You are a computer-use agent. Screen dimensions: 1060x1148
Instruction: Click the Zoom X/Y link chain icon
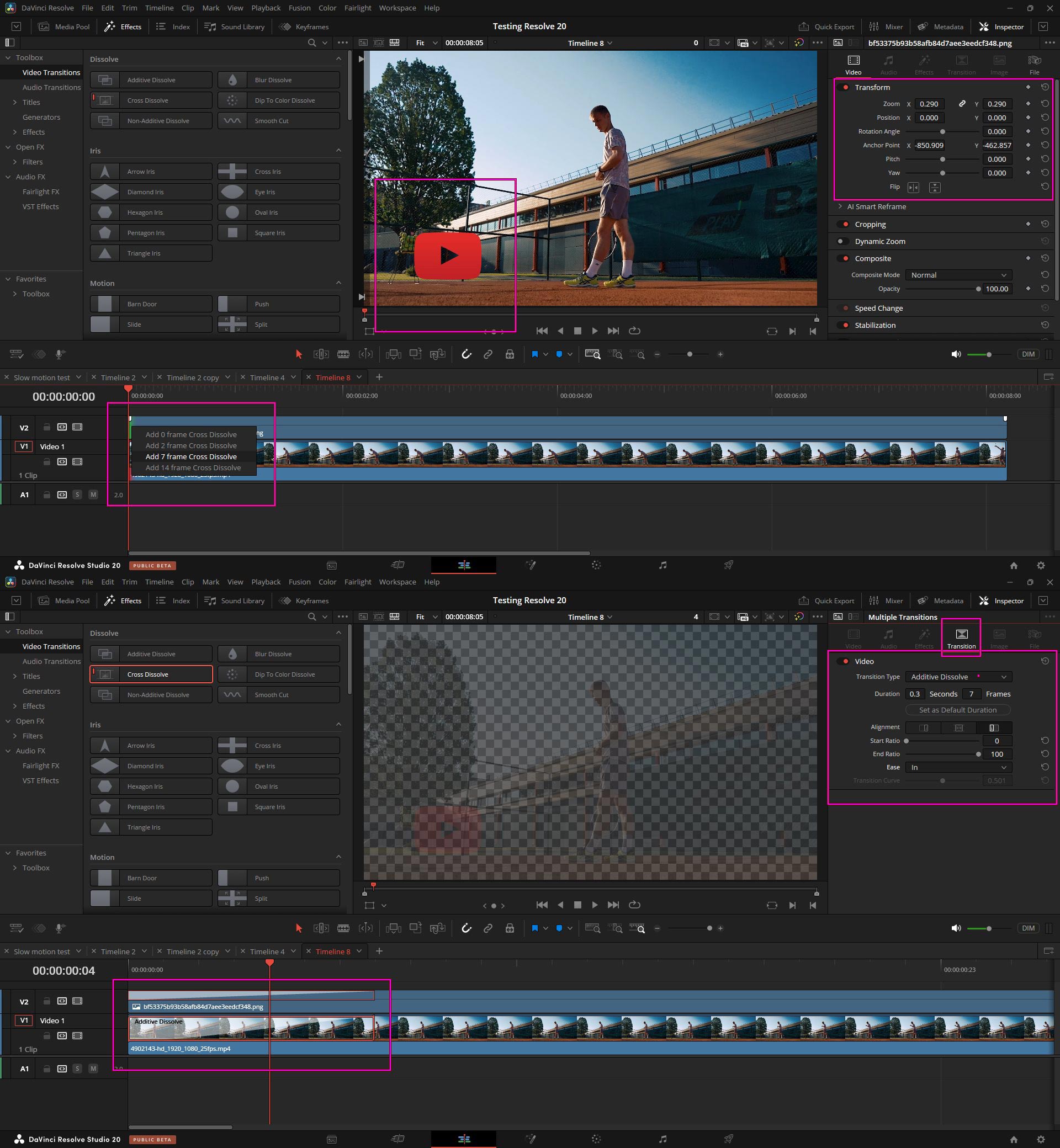tap(962, 104)
